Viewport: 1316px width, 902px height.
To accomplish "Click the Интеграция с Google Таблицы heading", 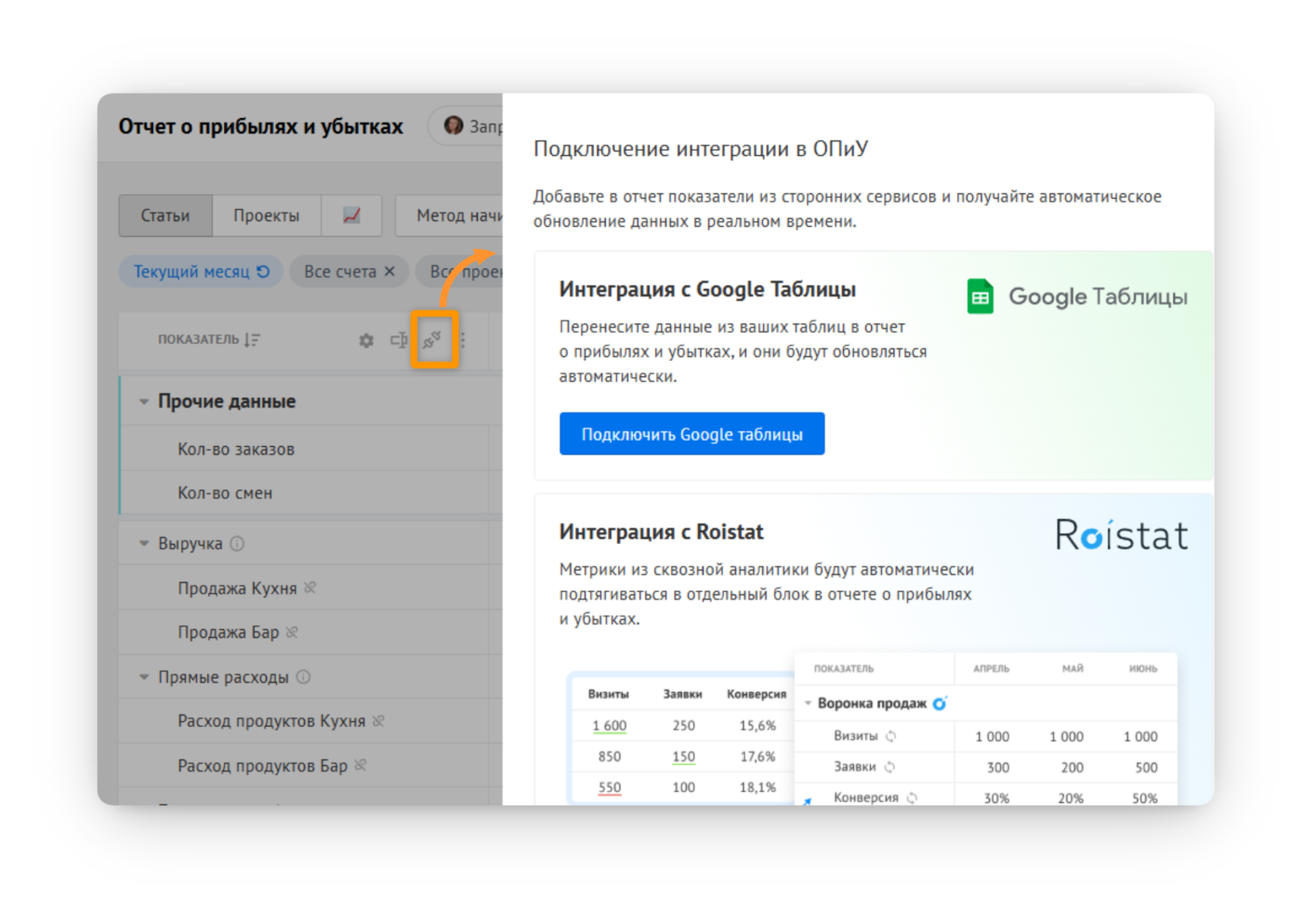I will tap(708, 290).
